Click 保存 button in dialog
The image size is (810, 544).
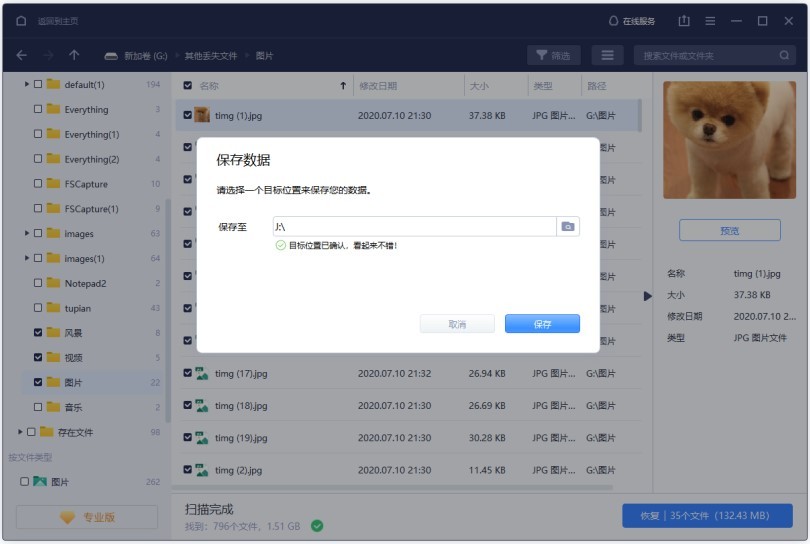[x=542, y=324]
